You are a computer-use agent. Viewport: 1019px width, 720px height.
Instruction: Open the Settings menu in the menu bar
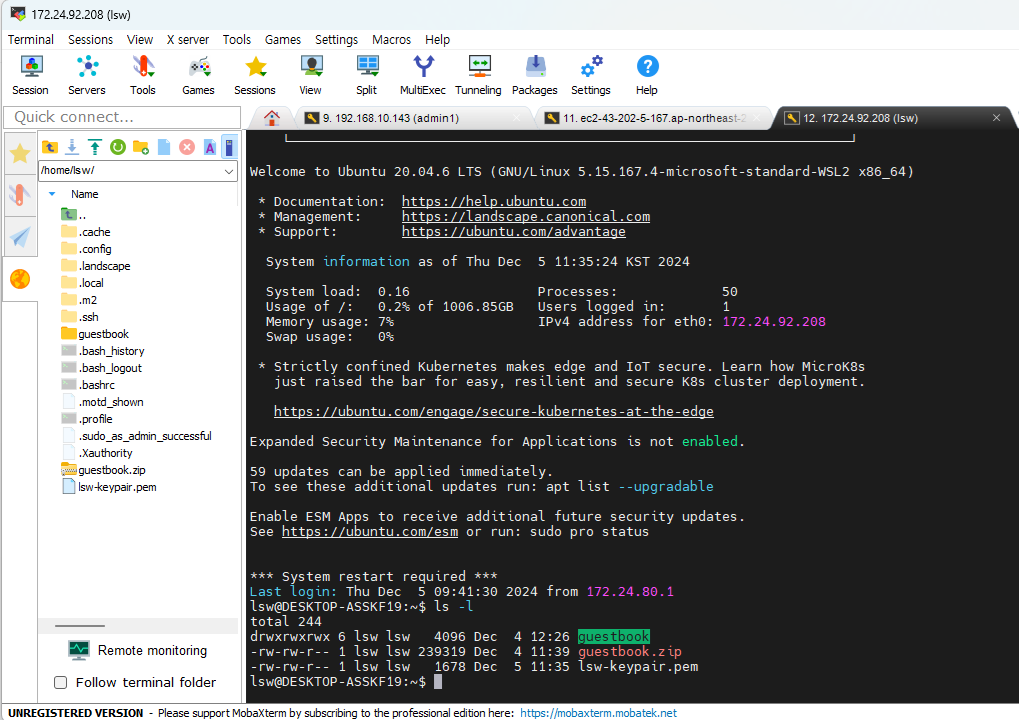pos(336,40)
